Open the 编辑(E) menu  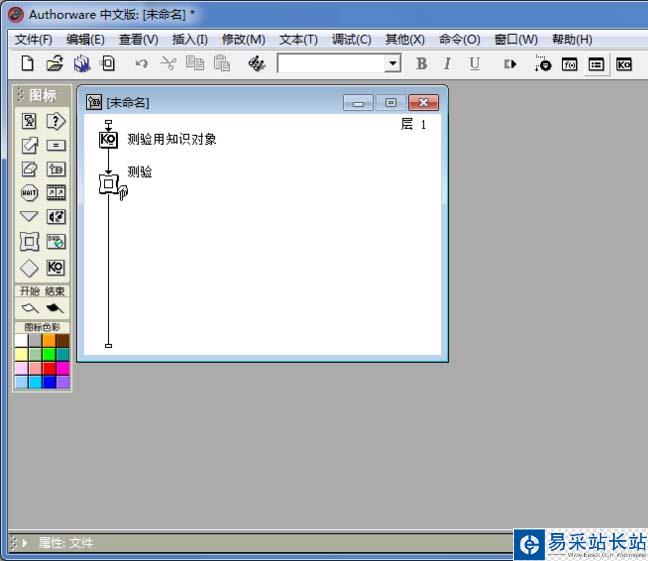(86, 40)
